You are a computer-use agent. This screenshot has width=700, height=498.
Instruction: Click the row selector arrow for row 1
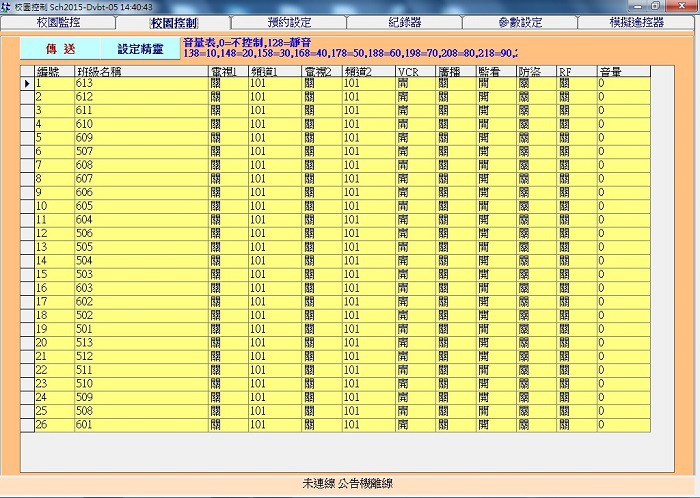[x=27, y=84]
